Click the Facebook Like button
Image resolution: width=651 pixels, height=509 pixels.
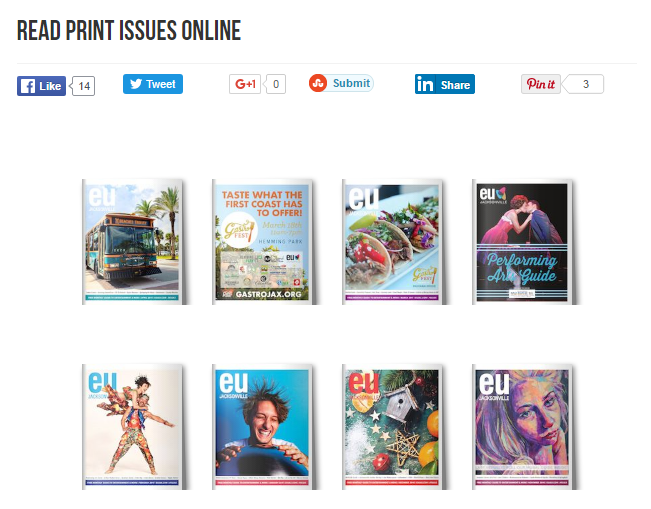click(x=42, y=86)
